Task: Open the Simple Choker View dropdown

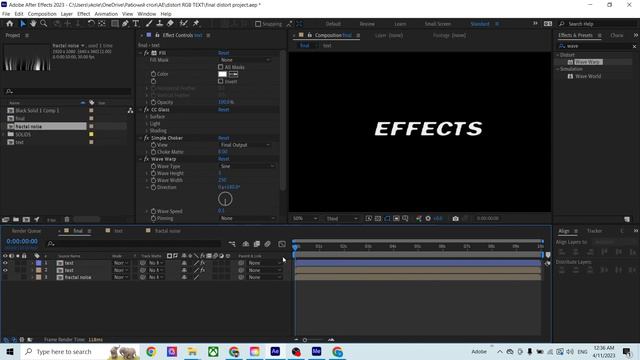Action: coord(245,145)
